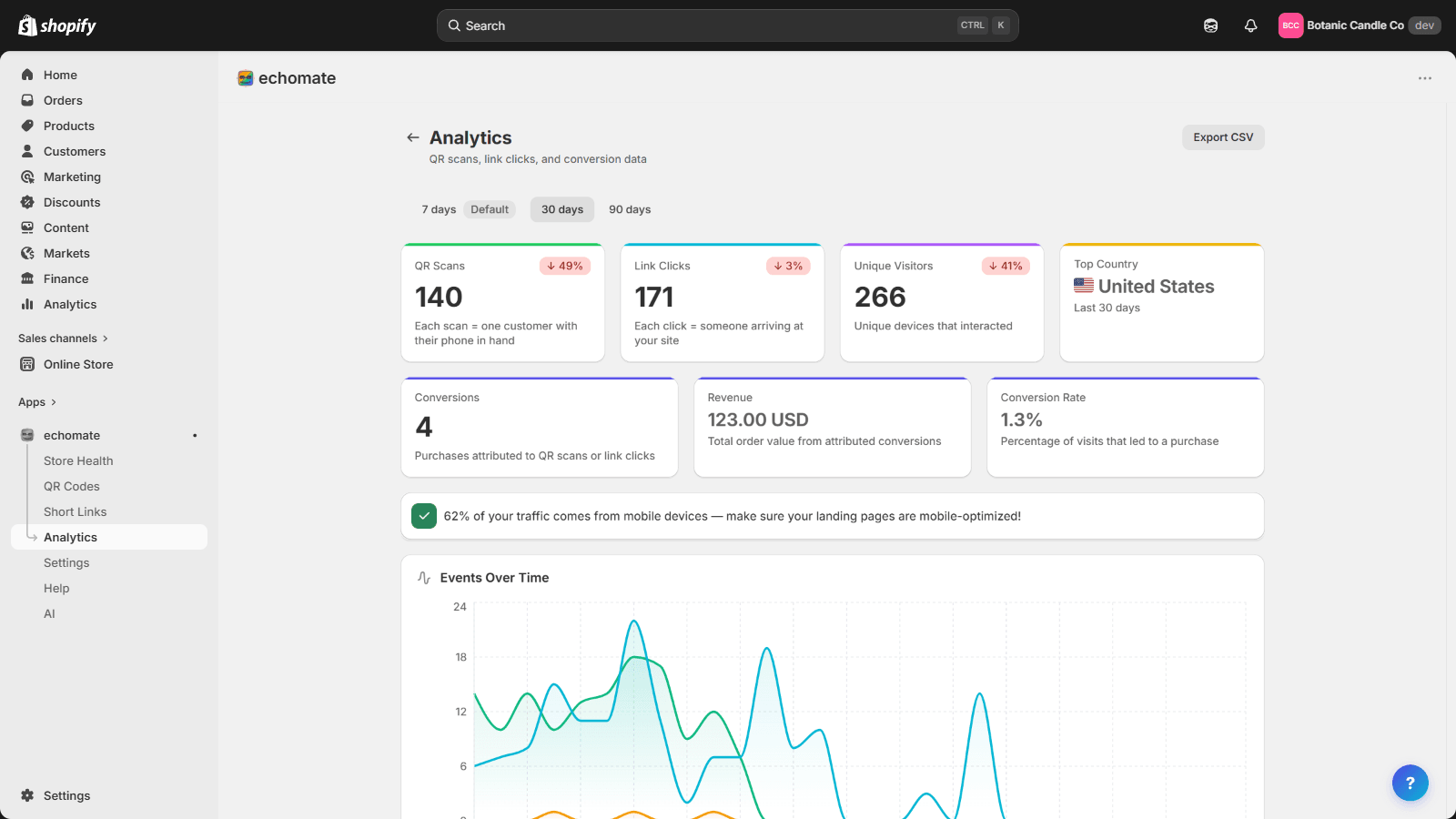Click the Revenue value 123.00 USD

pos(758,420)
